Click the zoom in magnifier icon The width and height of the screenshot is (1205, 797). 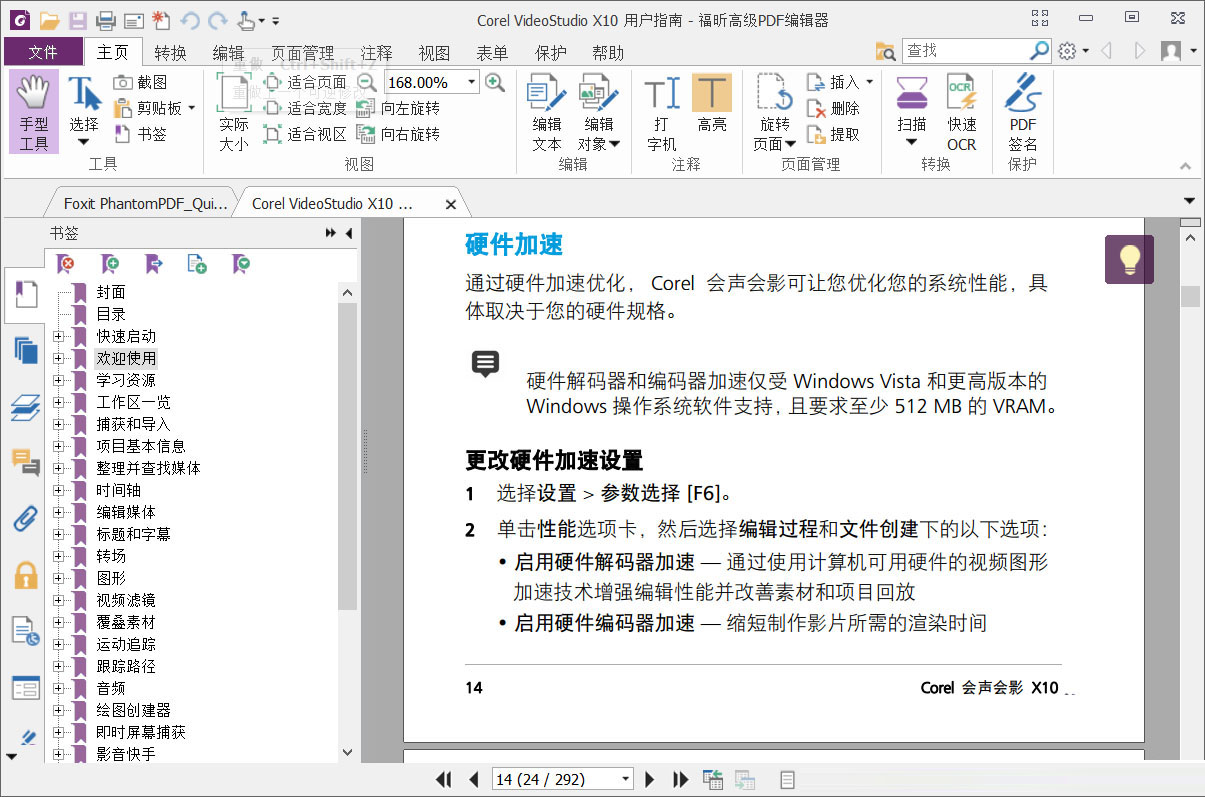494,82
